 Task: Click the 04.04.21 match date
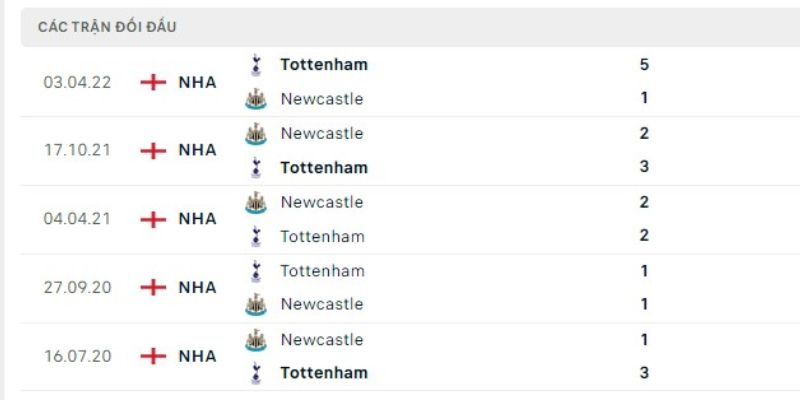[x=77, y=219]
